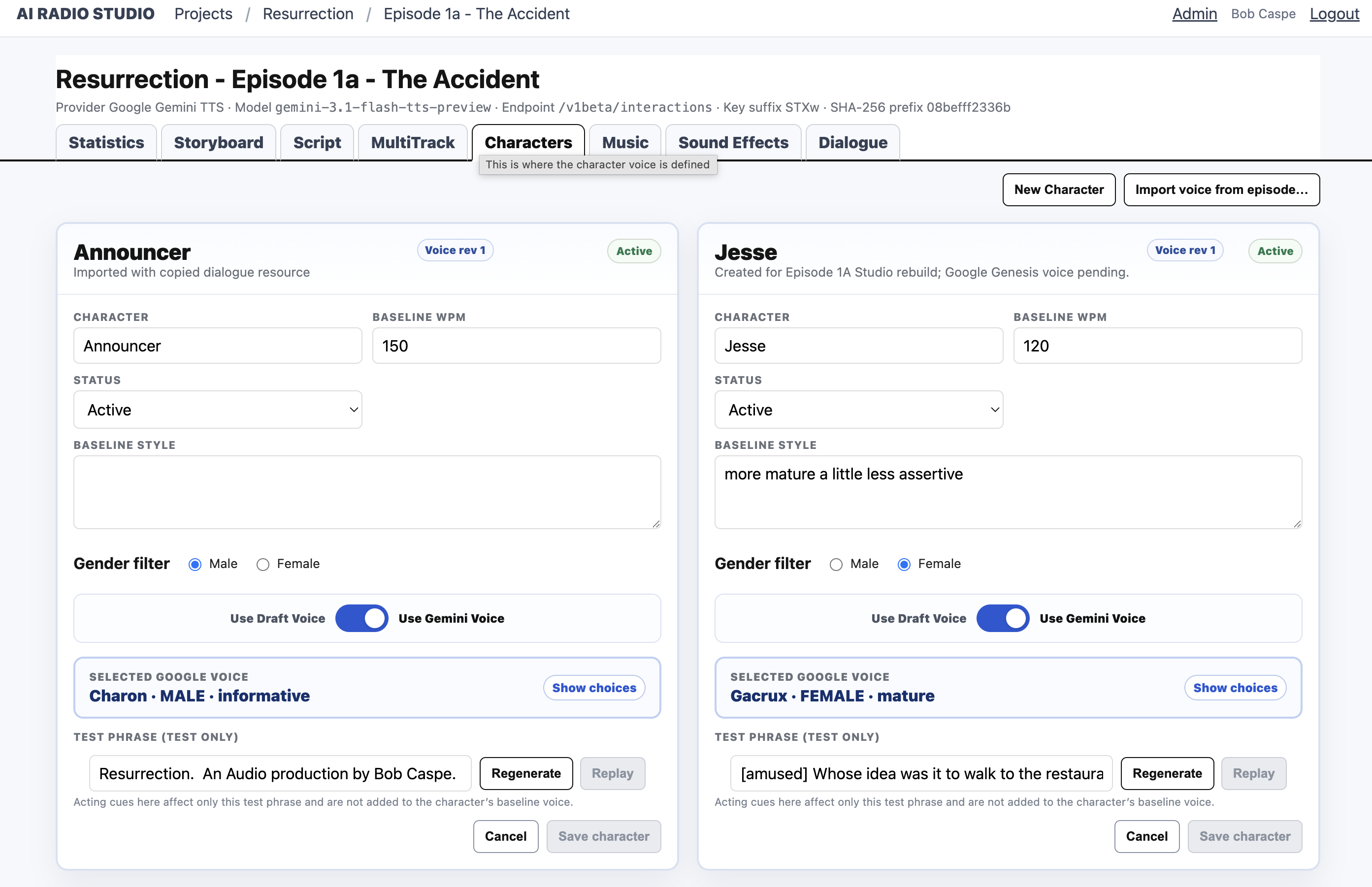1372x887 pixels.
Task: Open the Admin link
Action: tap(1195, 14)
